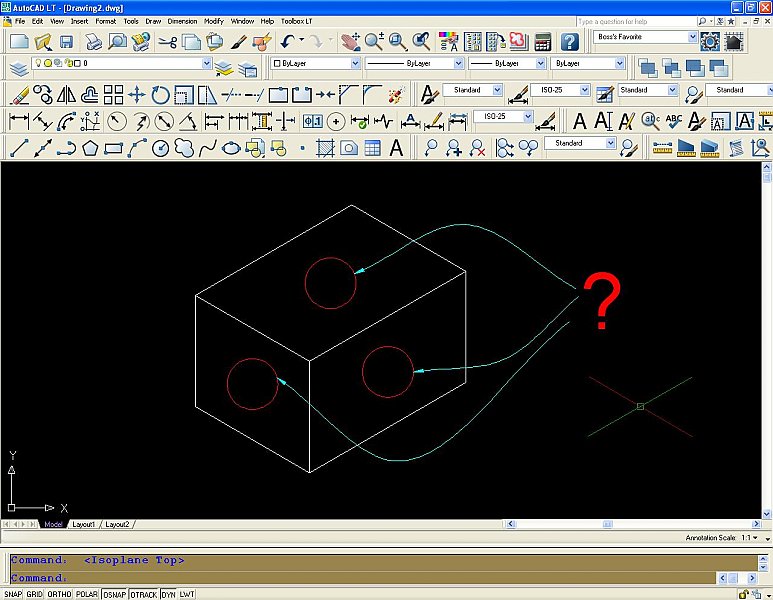Open ISO-25 dimension style dropdown in Styles toolbar
The image size is (773, 600).
pyautogui.click(x=585, y=90)
